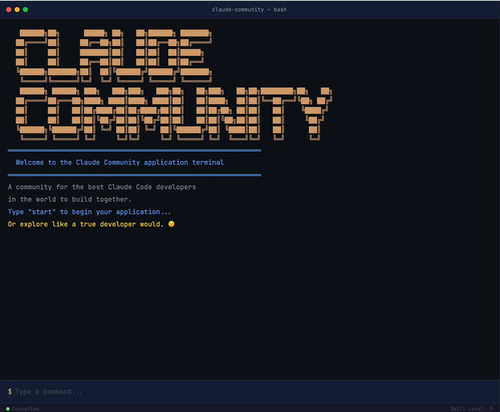Click the "claude-community — bash" window title
This screenshot has width=500, height=412.
pyautogui.click(x=249, y=10)
